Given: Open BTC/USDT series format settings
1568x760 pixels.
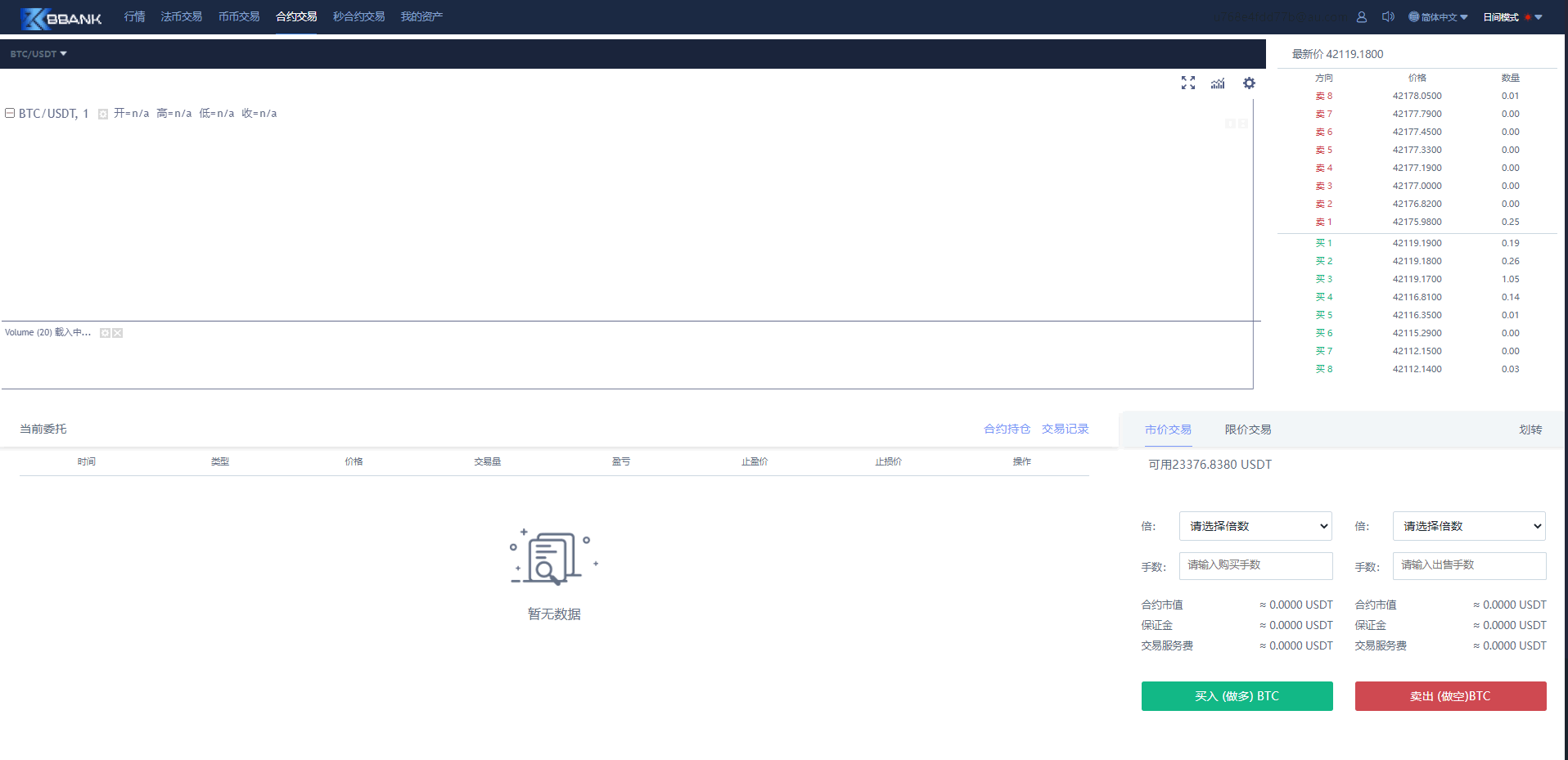Looking at the screenshot, I should (103, 114).
